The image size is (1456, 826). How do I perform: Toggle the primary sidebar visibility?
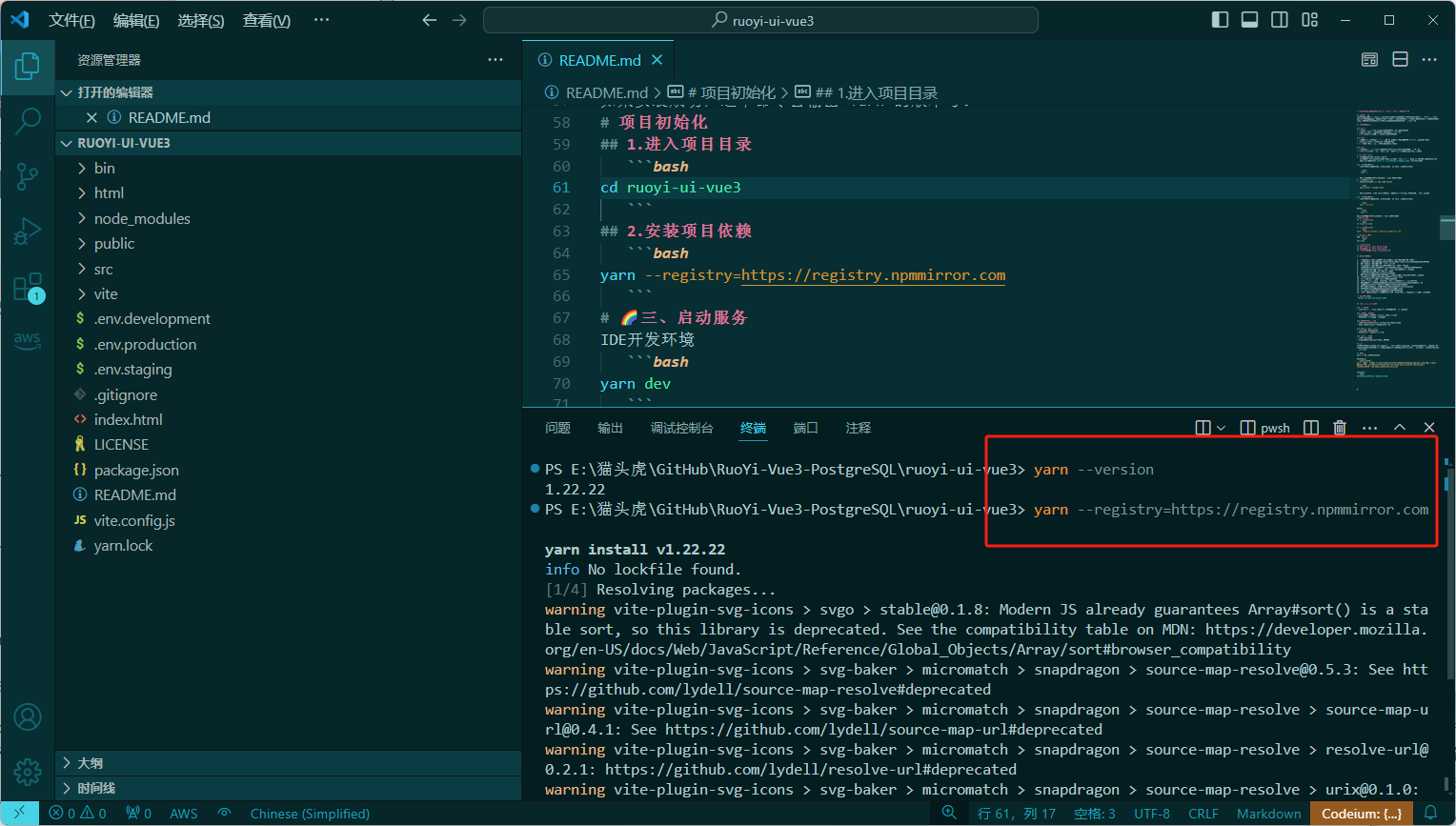(1220, 20)
